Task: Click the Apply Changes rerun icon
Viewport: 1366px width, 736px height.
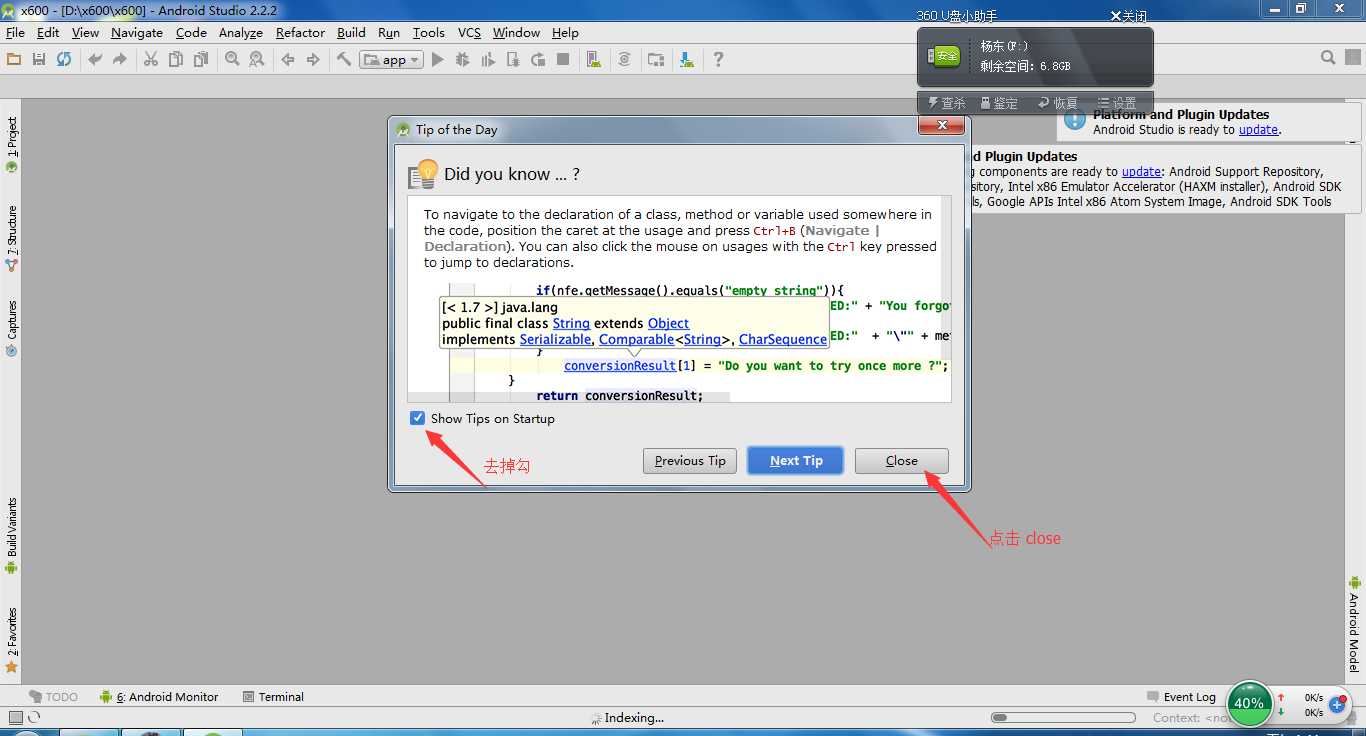Action: point(538,59)
